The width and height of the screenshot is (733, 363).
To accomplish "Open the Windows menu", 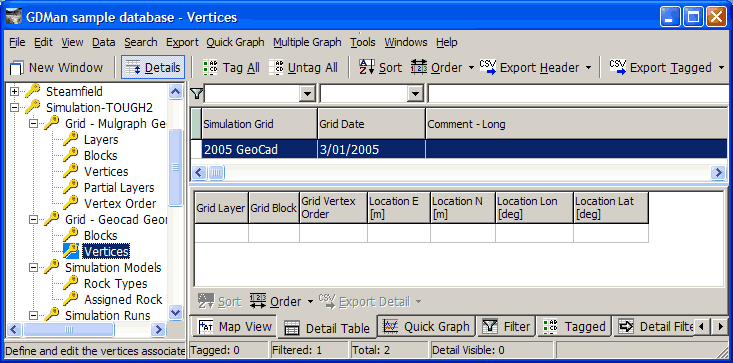I will [x=406, y=43].
